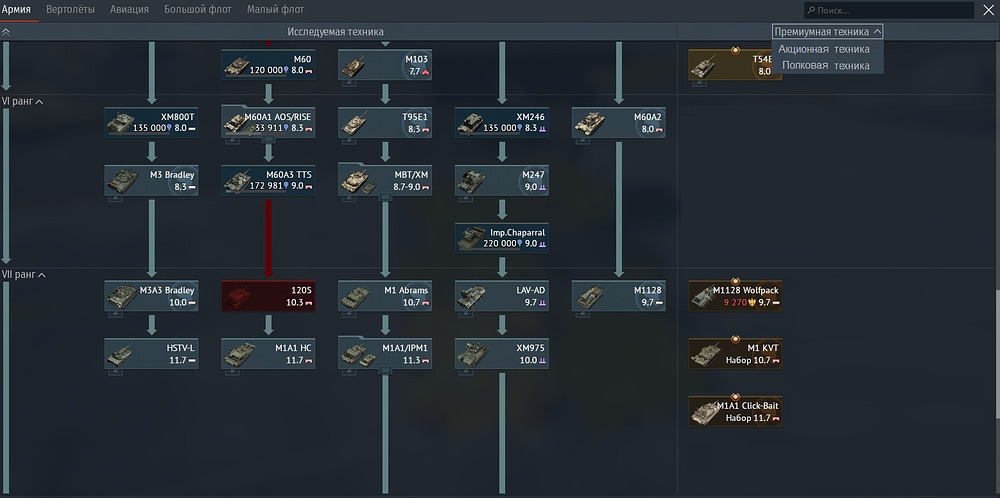Screen dimensions: 1000x498
Task: Click the T95E1 vehicle icon
Action: [353, 123]
